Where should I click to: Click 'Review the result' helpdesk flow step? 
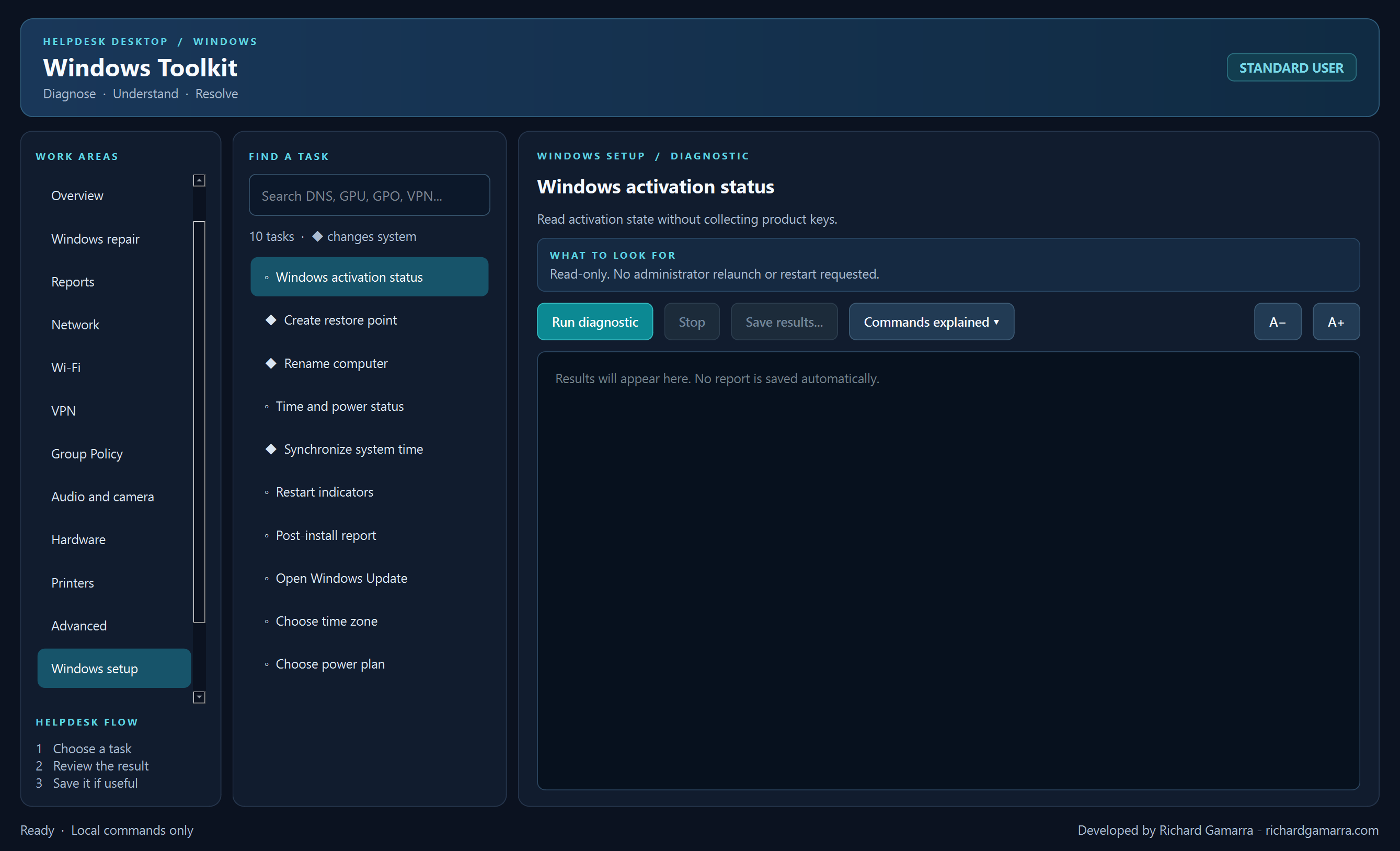(x=101, y=766)
